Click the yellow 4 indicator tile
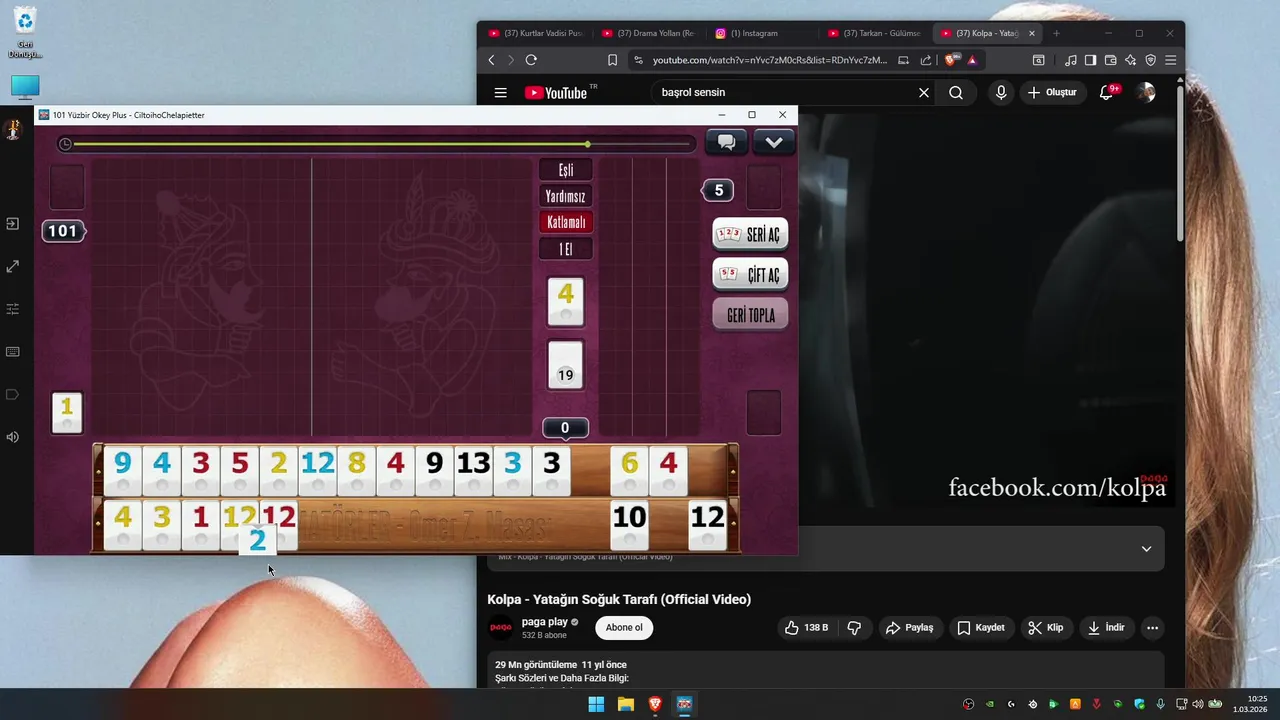 566,302
